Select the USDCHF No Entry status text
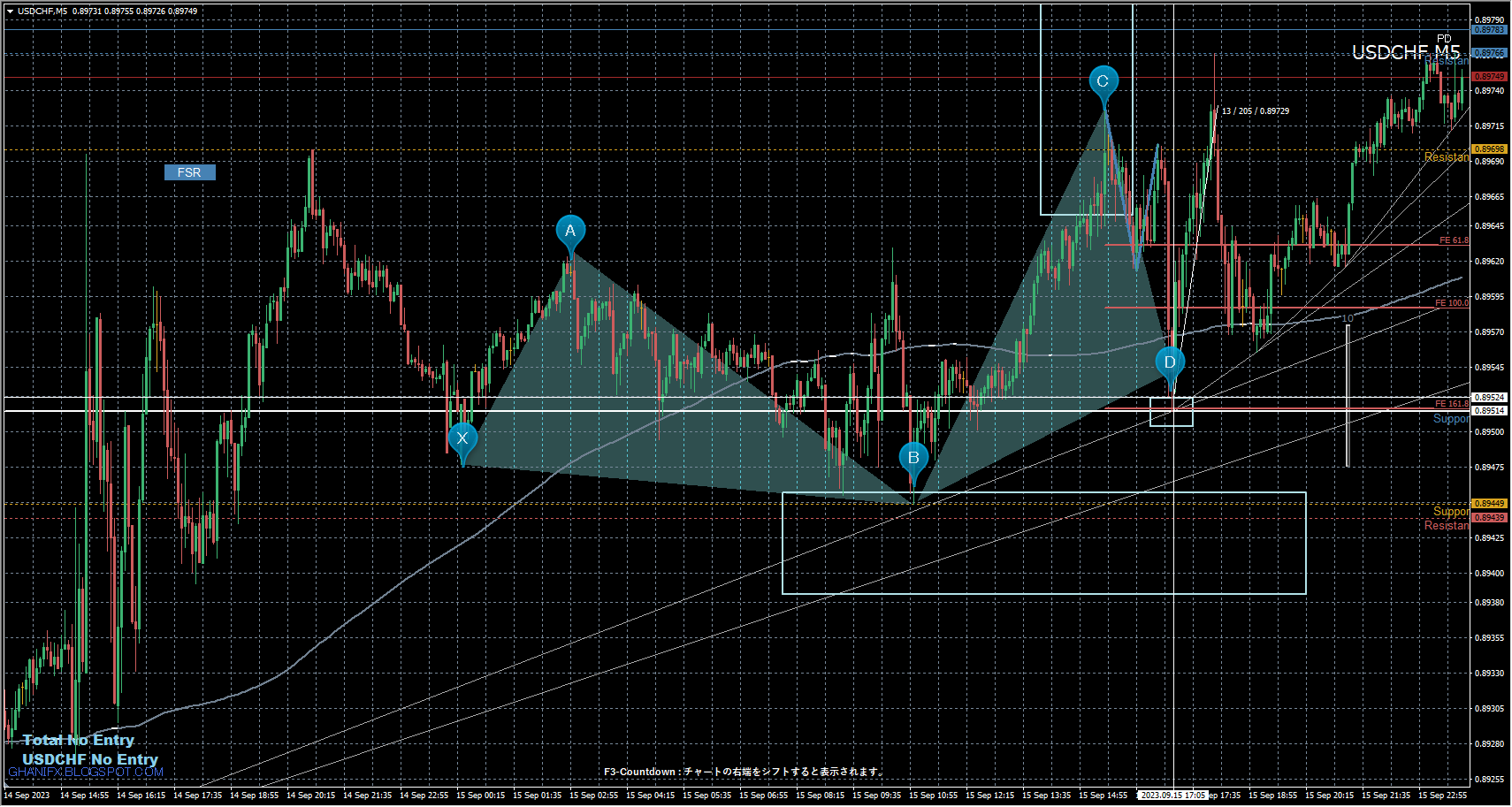Viewport: 1512px width, 807px height. [x=90, y=759]
